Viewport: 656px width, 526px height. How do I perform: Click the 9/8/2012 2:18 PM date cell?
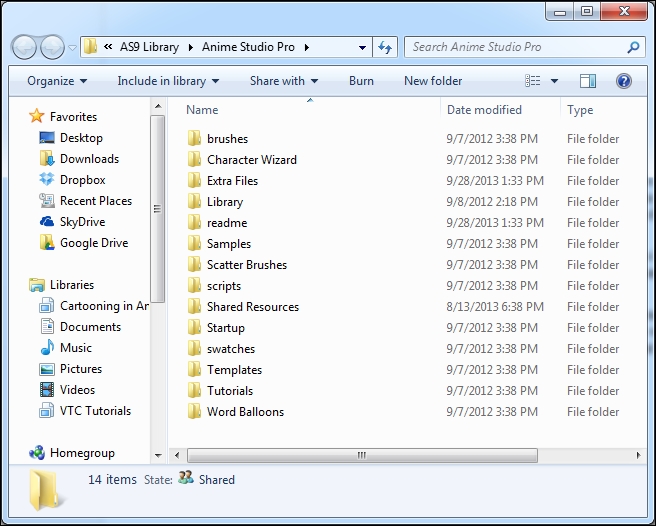(492, 202)
